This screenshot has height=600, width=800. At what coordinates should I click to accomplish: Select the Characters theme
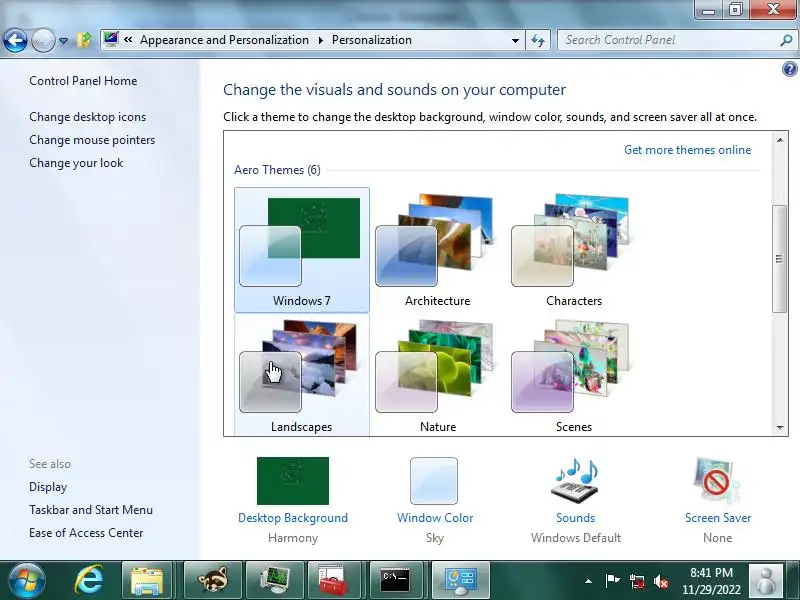tap(573, 250)
